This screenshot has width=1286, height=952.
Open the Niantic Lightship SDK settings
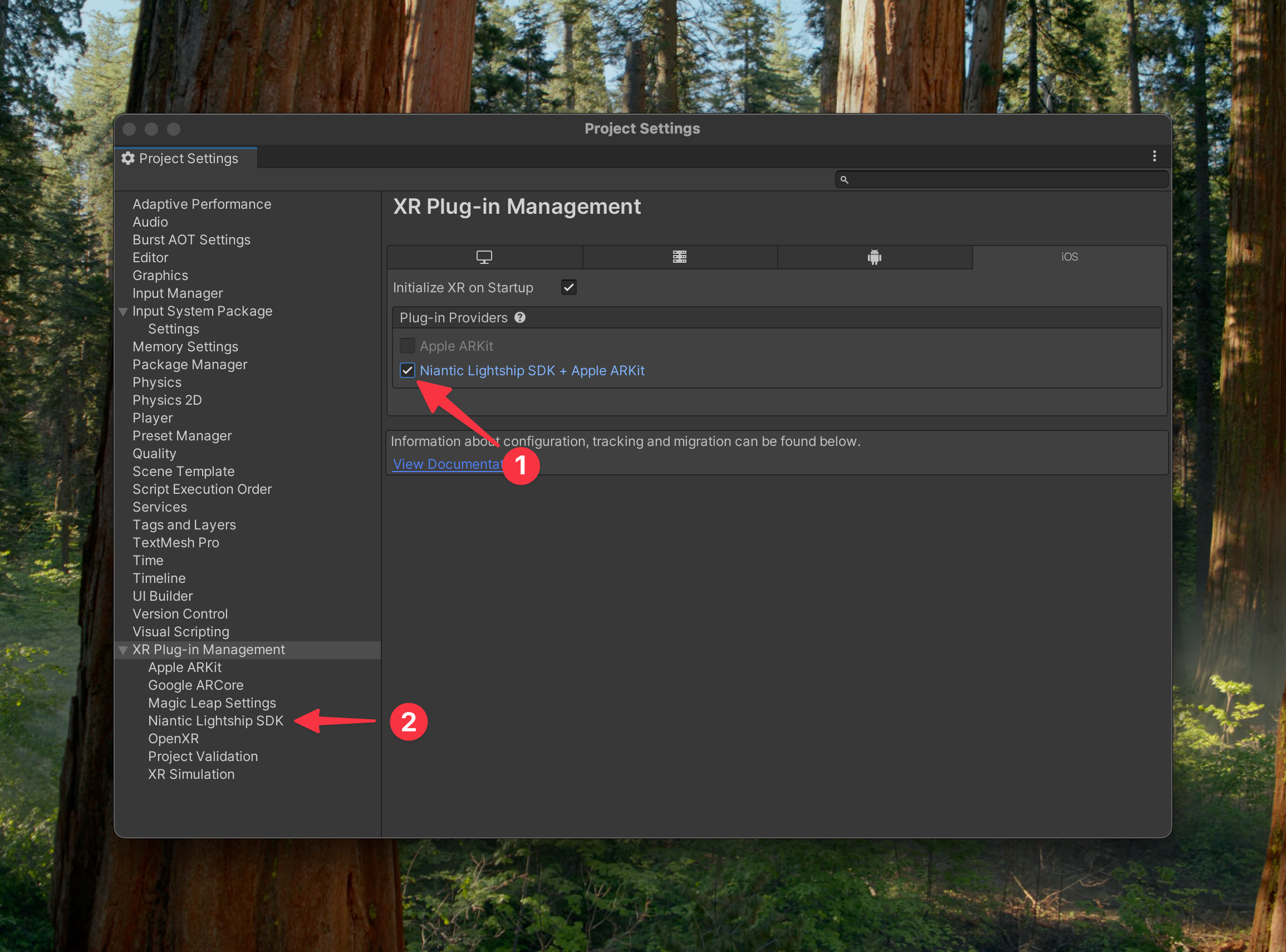coord(215,721)
